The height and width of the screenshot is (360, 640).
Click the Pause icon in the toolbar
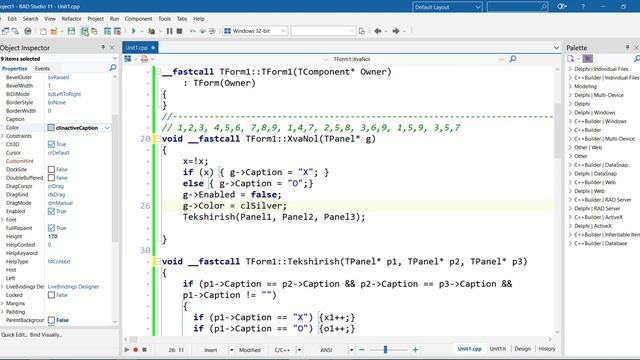pos(169,31)
